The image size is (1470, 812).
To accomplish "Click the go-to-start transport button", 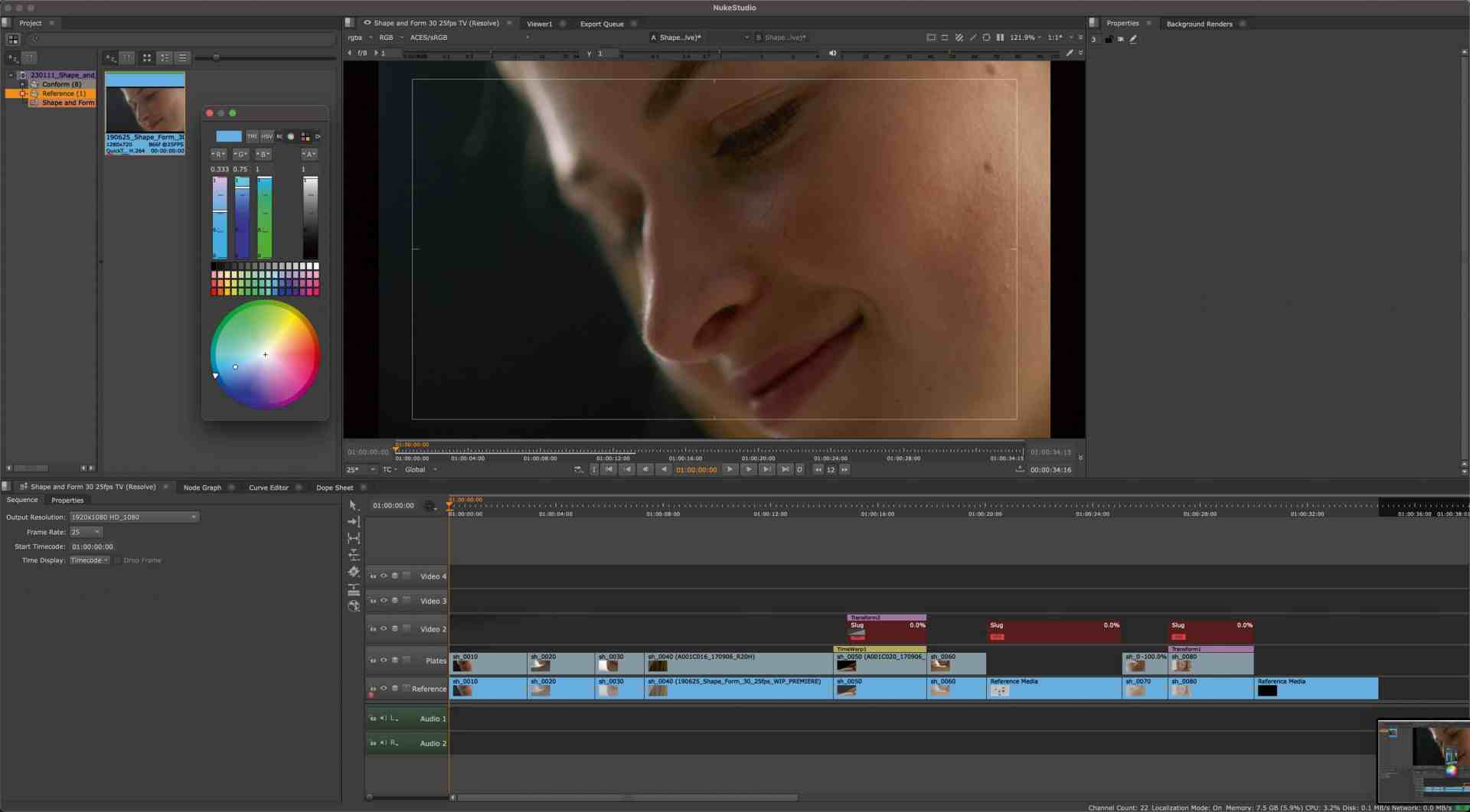I will coord(609,469).
